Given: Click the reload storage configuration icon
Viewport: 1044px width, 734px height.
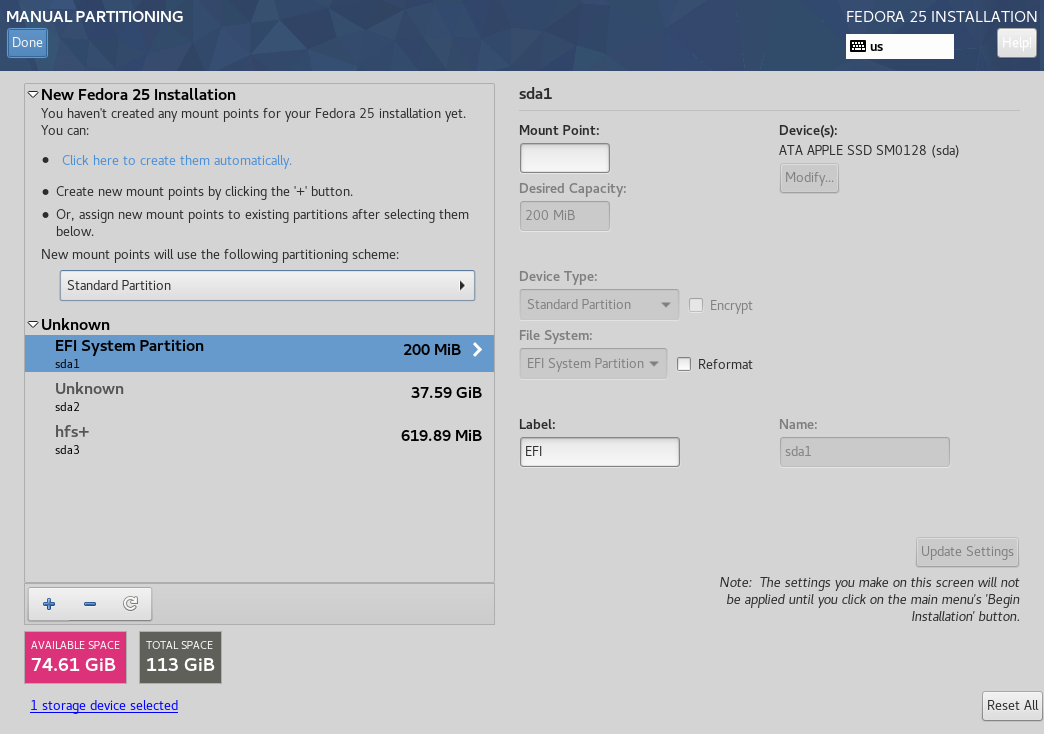Looking at the screenshot, I should pyautogui.click(x=130, y=604).
